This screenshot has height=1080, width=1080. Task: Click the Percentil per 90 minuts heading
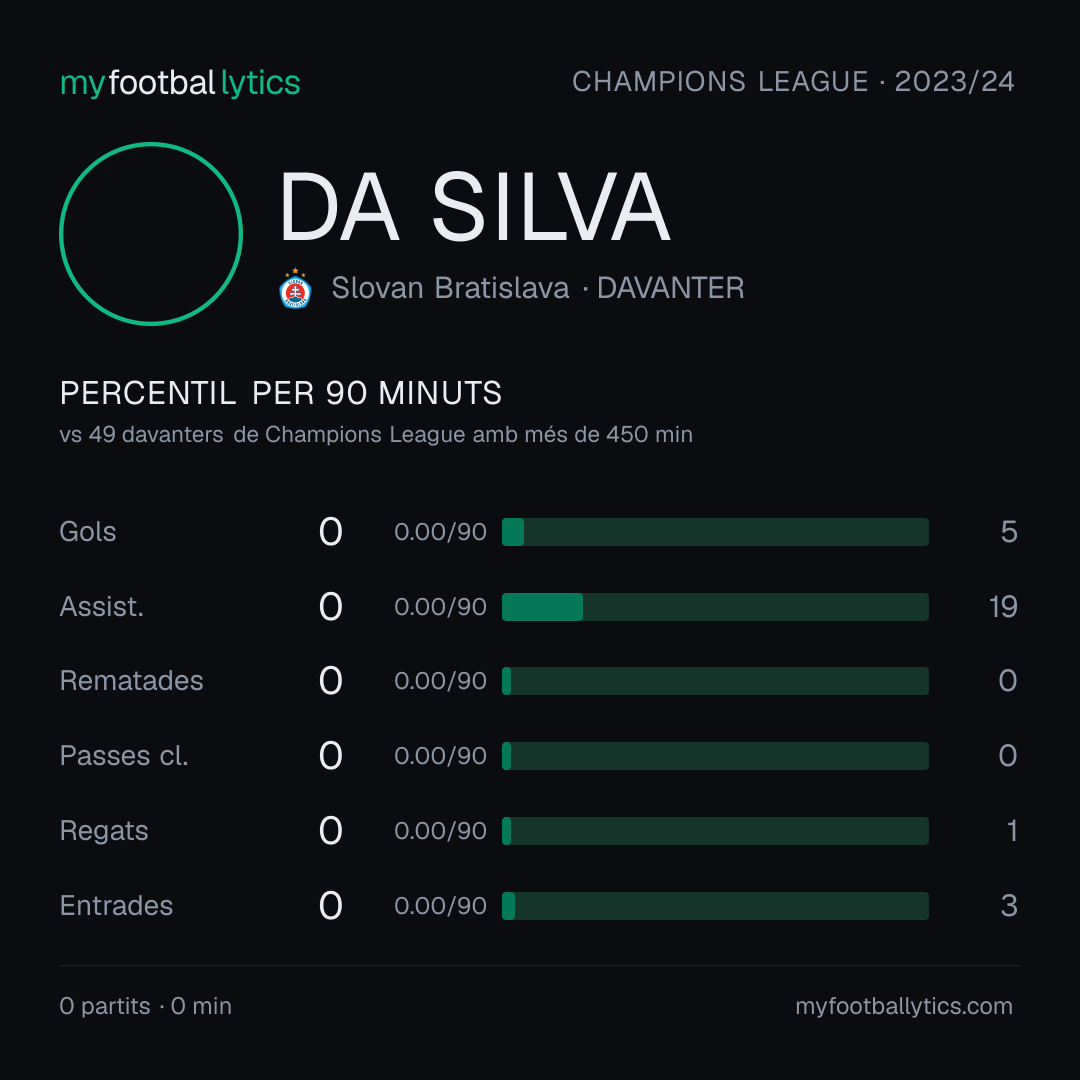coord(280,393)
